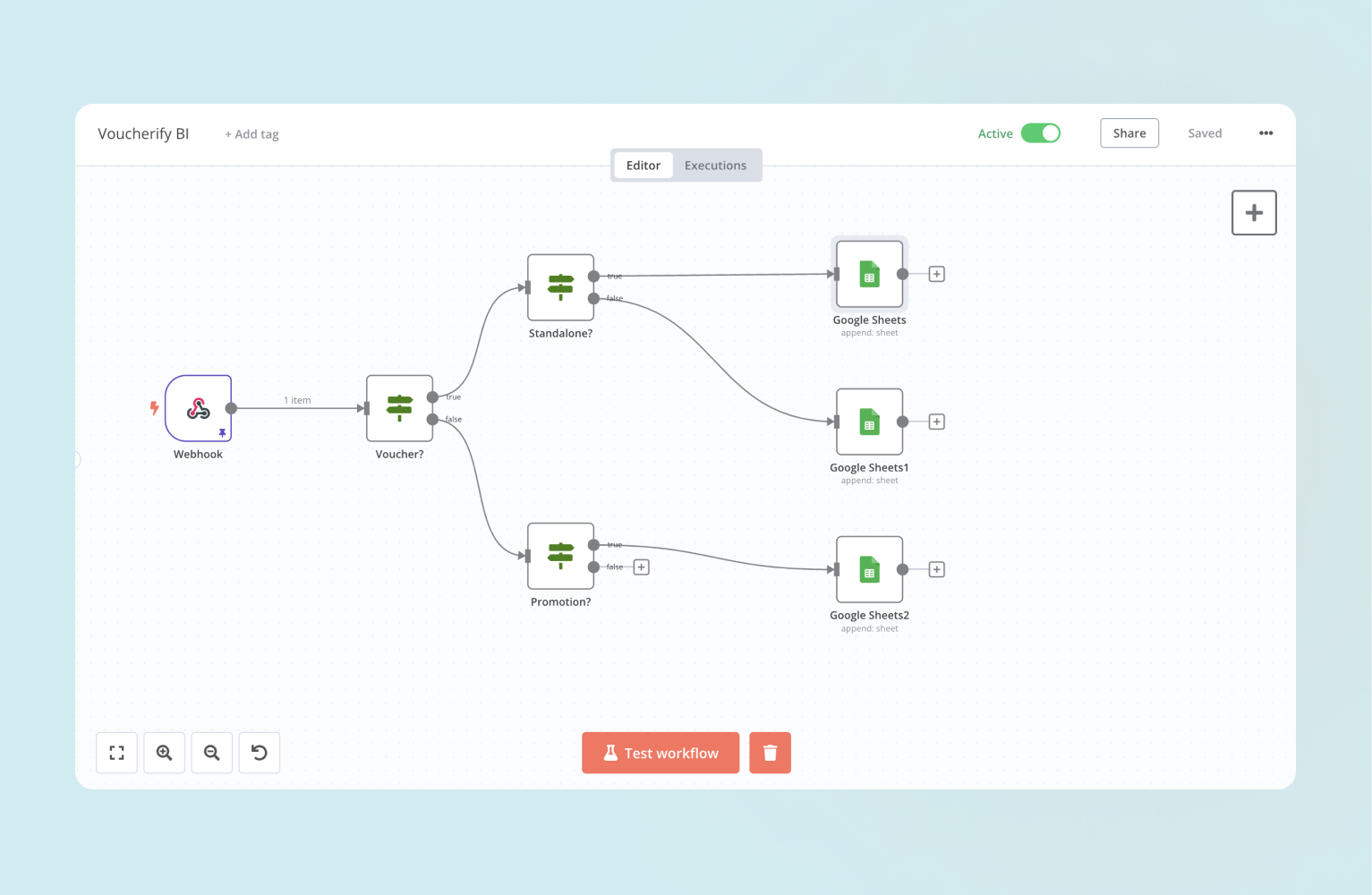Switch to the Executions tab
This screenshot has height=895, width=1372.
715,165
